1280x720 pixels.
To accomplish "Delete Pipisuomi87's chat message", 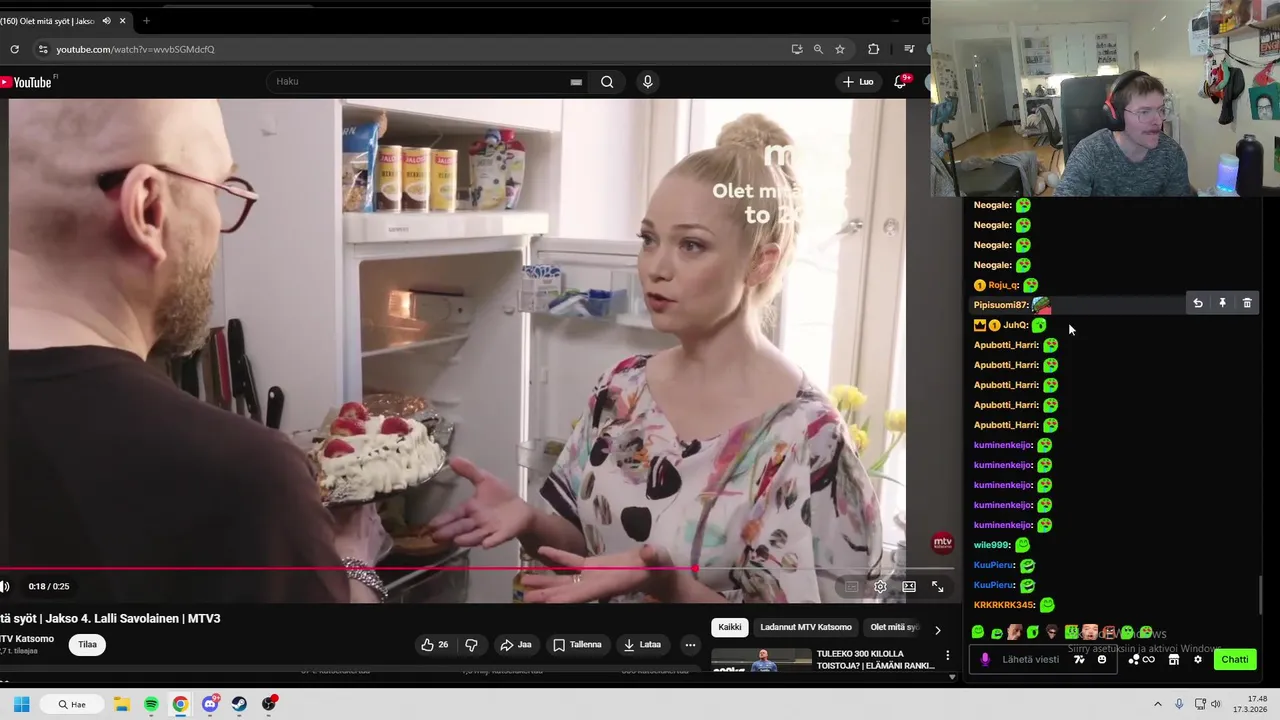I will (x=1247, y=303).
